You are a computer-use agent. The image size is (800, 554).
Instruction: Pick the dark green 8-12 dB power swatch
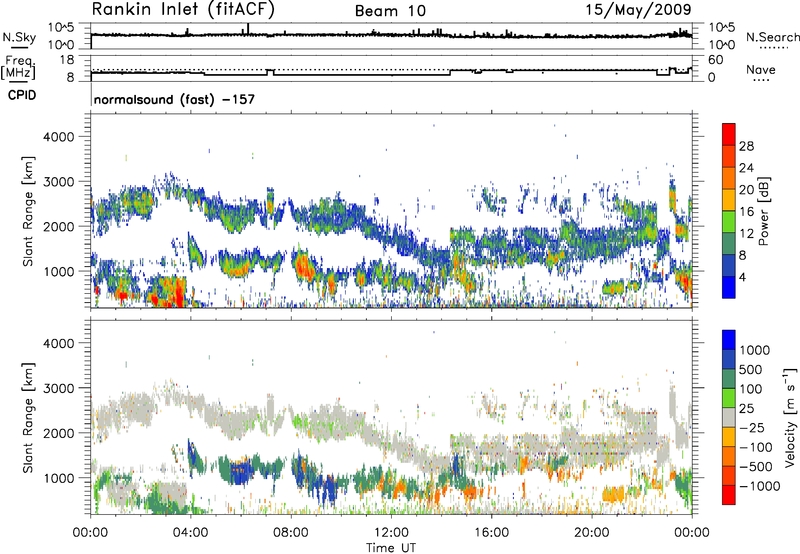point(729,244)
